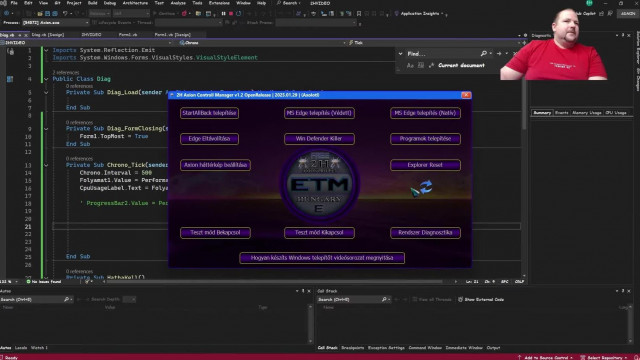Open the Architecture menu
The image size is (640, 360).
[135, 3]
